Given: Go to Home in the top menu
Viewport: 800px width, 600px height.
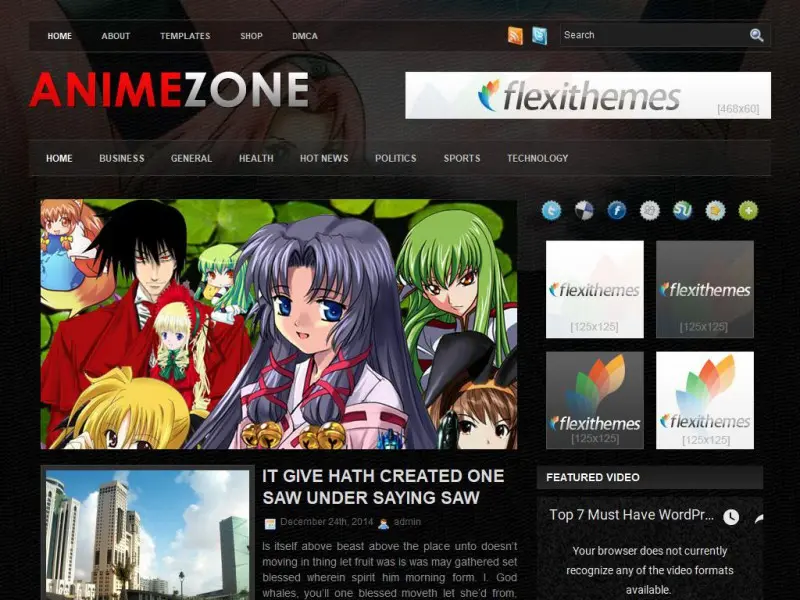Looking at the screenshot, I should click(60, 36).
